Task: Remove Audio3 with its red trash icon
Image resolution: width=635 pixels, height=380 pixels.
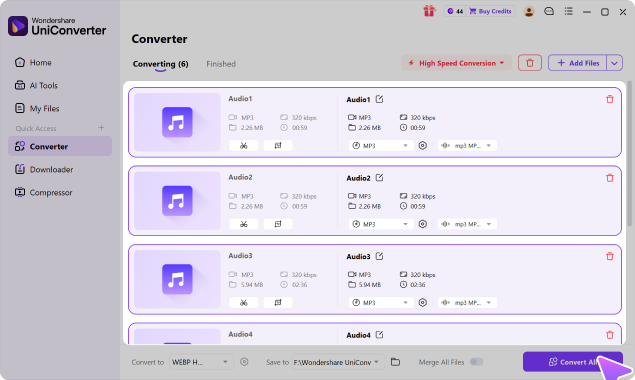Action: [x=609, y=256]
